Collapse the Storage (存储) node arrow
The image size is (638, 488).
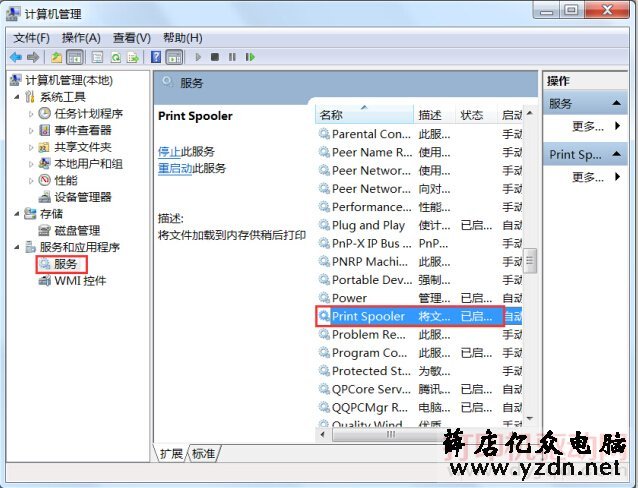(17, 214)
